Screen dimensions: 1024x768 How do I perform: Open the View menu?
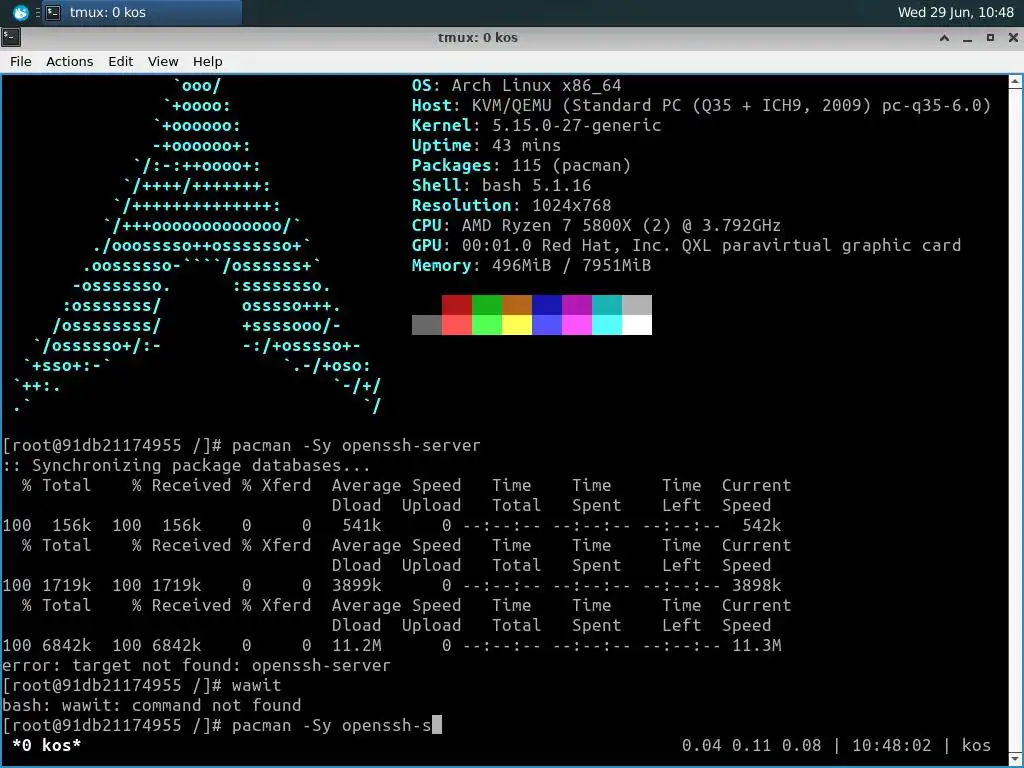click(163, 61)
